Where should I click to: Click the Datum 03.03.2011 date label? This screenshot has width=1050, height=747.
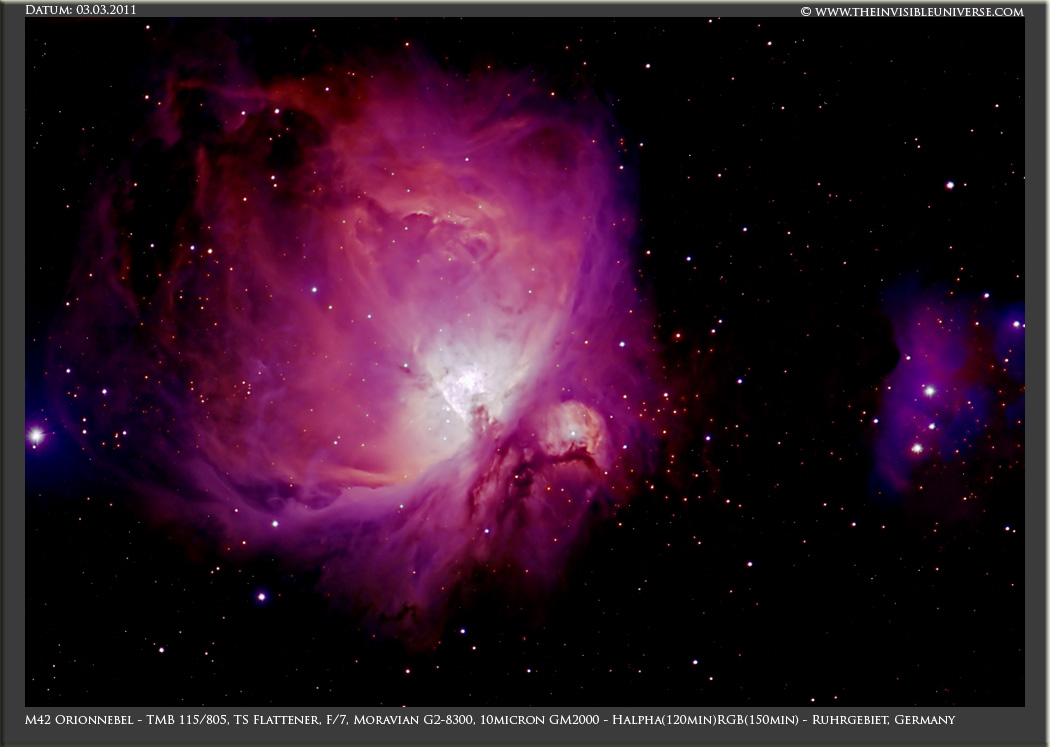[x=80, y=10]
